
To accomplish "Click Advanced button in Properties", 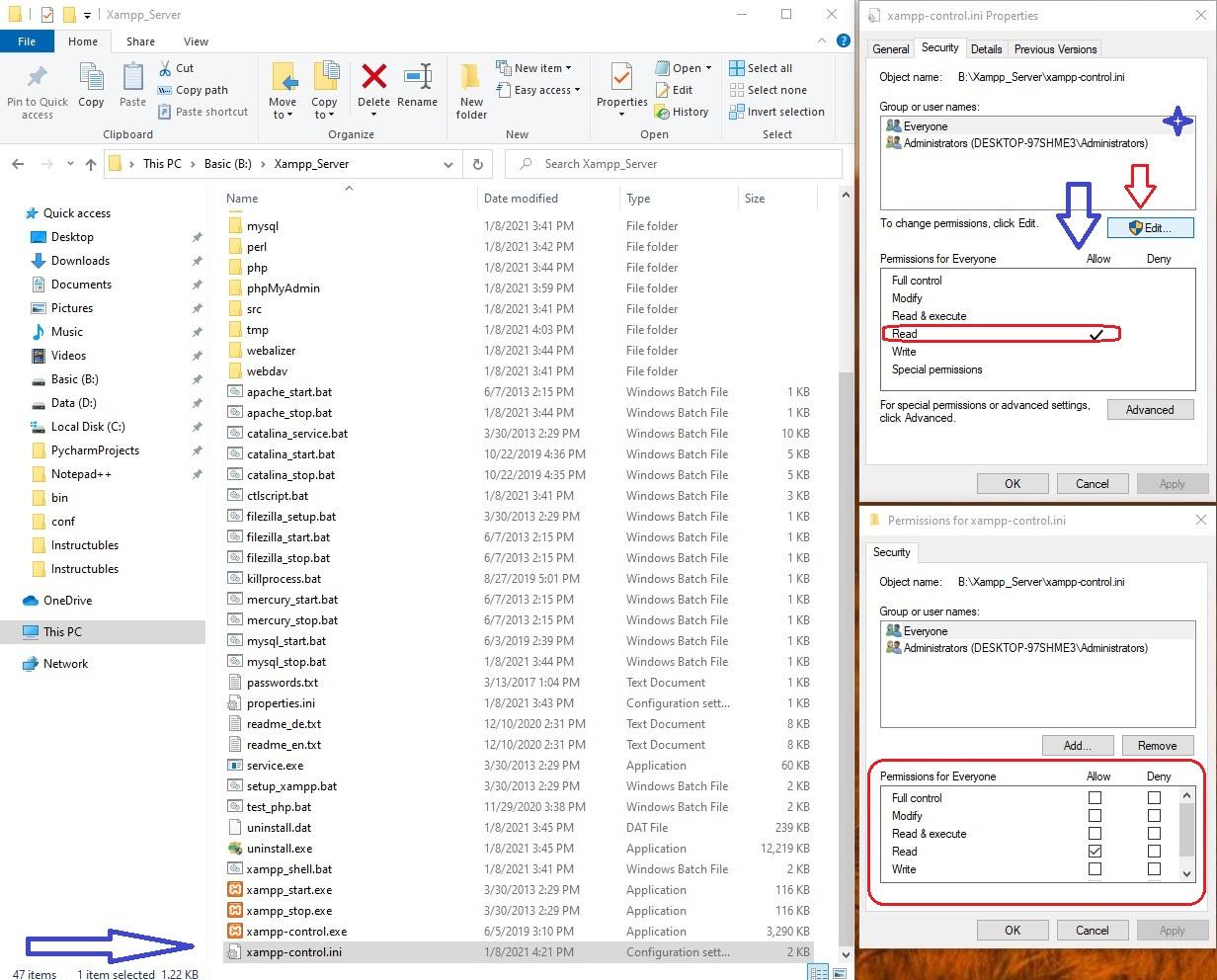I will point(1150,410).
